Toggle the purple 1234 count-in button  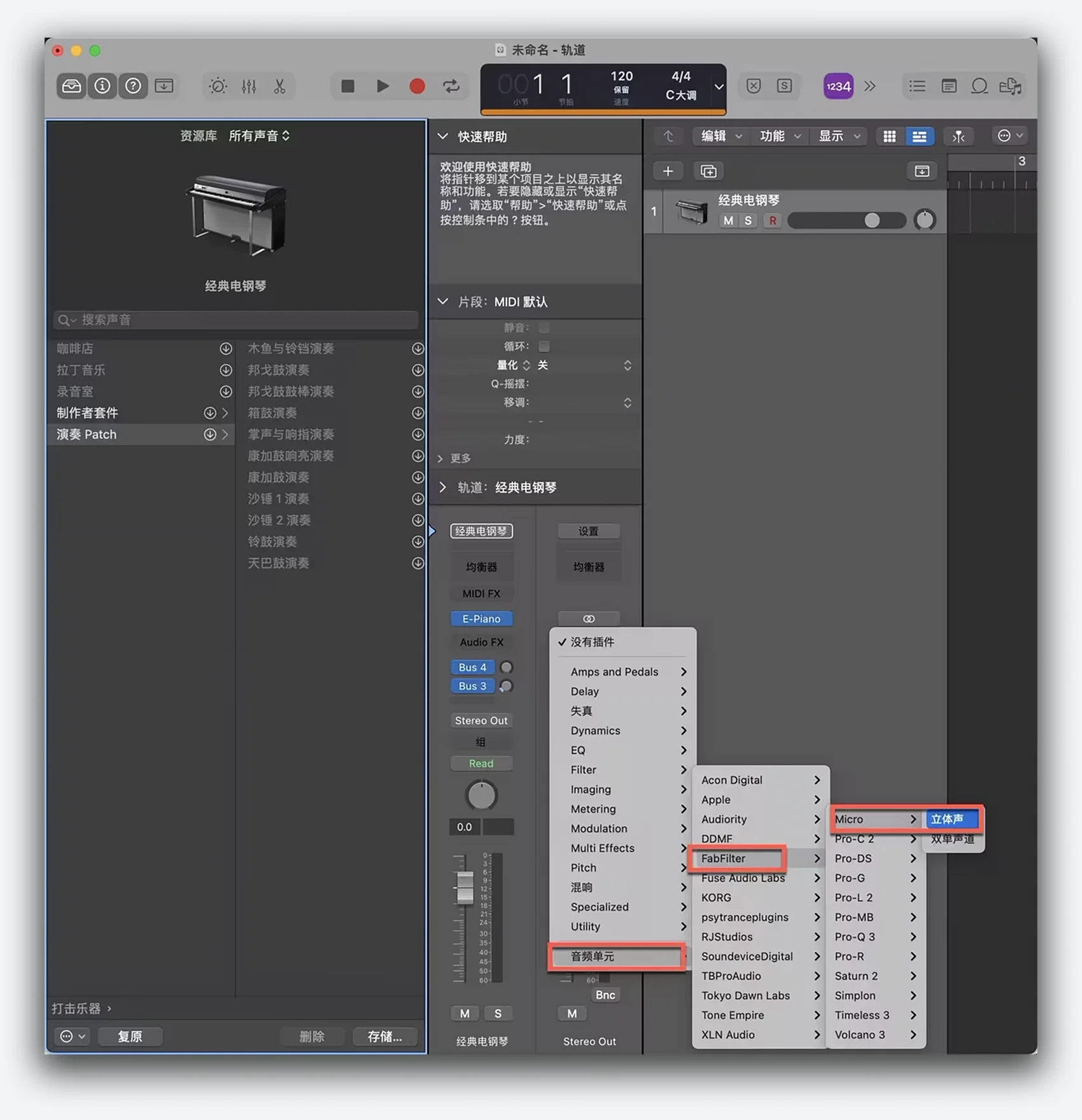coord(838,86)
